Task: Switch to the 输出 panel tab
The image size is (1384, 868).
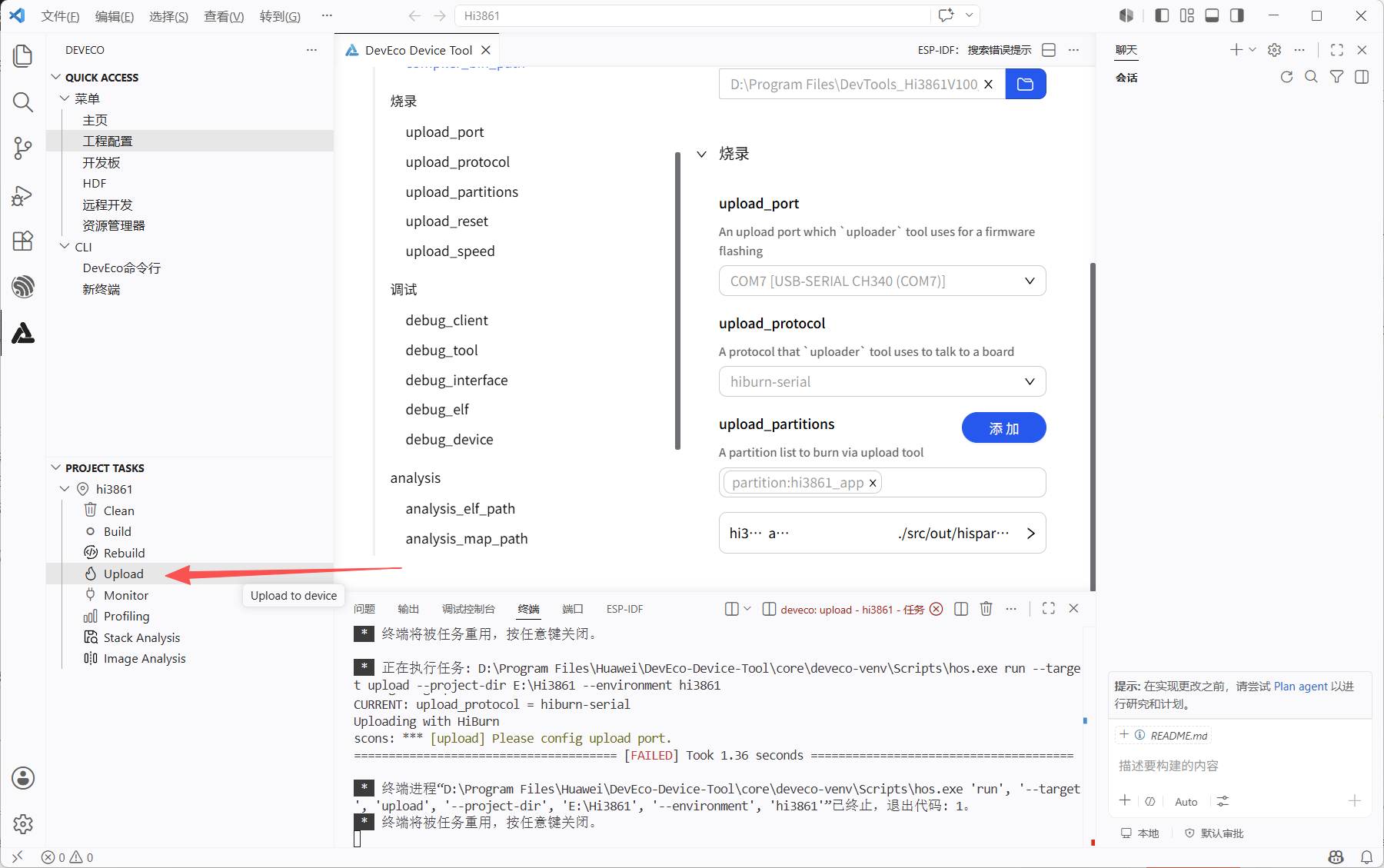Action: click(408, 609)
